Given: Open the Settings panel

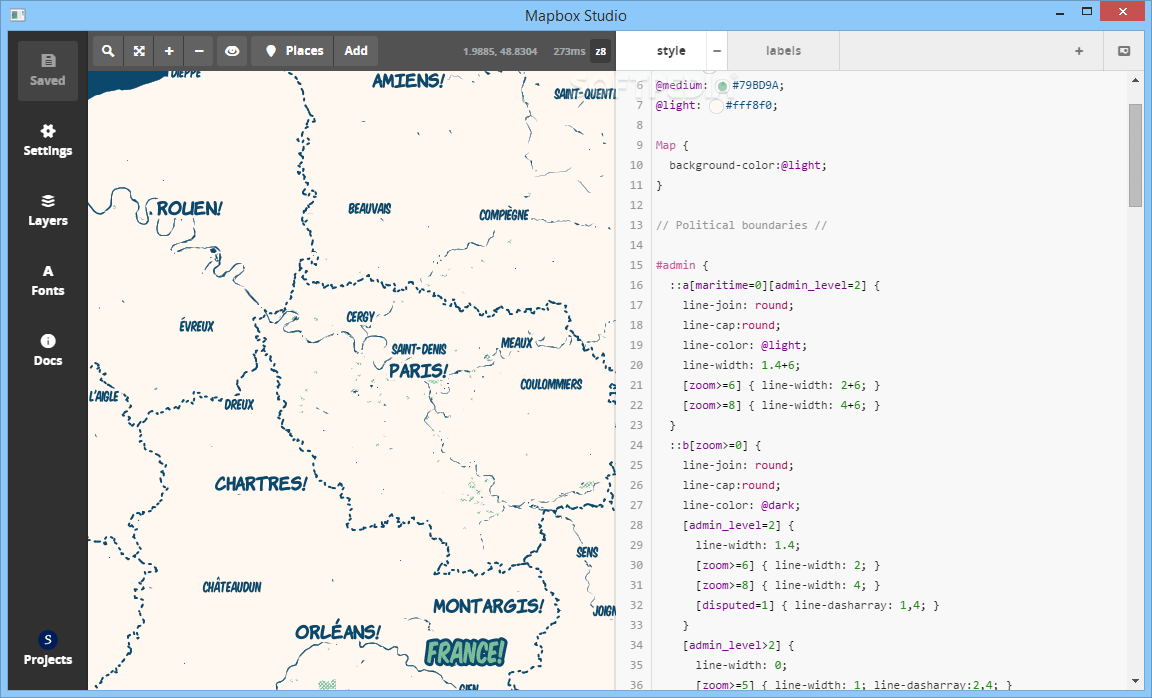Looking at the screenshot, I should pos(48,140).
